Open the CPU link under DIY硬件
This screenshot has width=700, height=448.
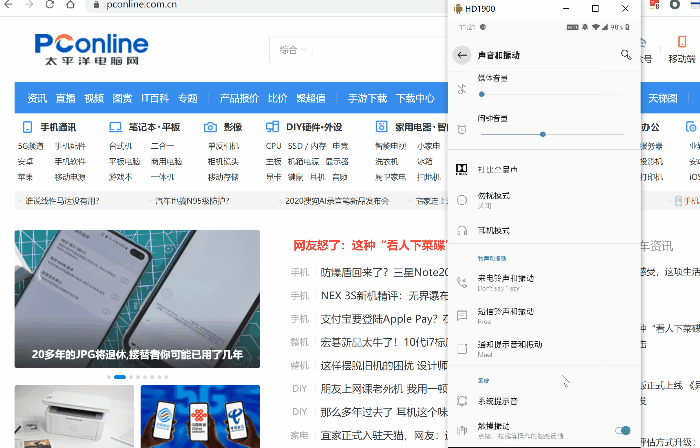click(x=273, y=146)
